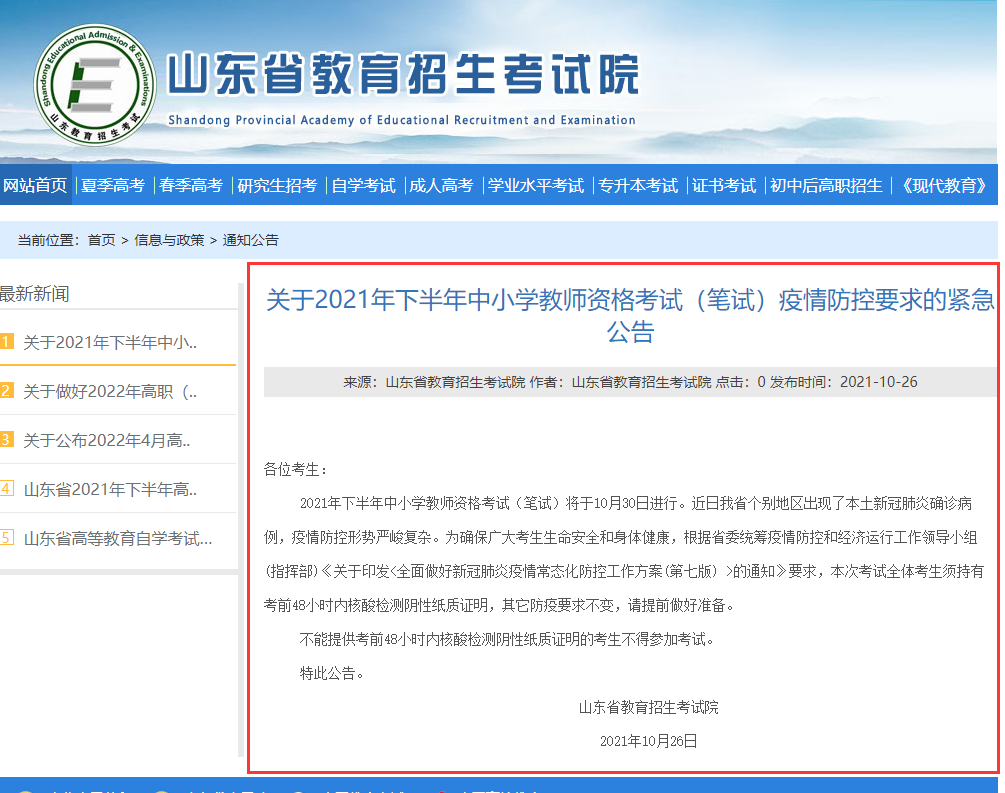Switch to the 夏季高考 tab
Image resolution: width=1005 pixels, height=793 pixels.
(x=113, y=185)
